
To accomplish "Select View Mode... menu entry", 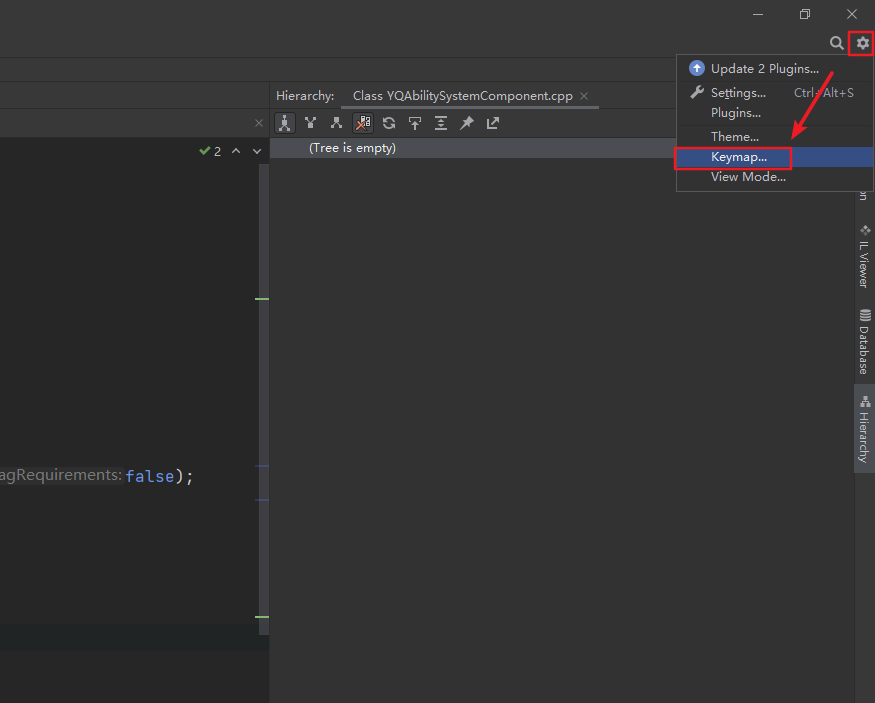I will tap(775, 177).
